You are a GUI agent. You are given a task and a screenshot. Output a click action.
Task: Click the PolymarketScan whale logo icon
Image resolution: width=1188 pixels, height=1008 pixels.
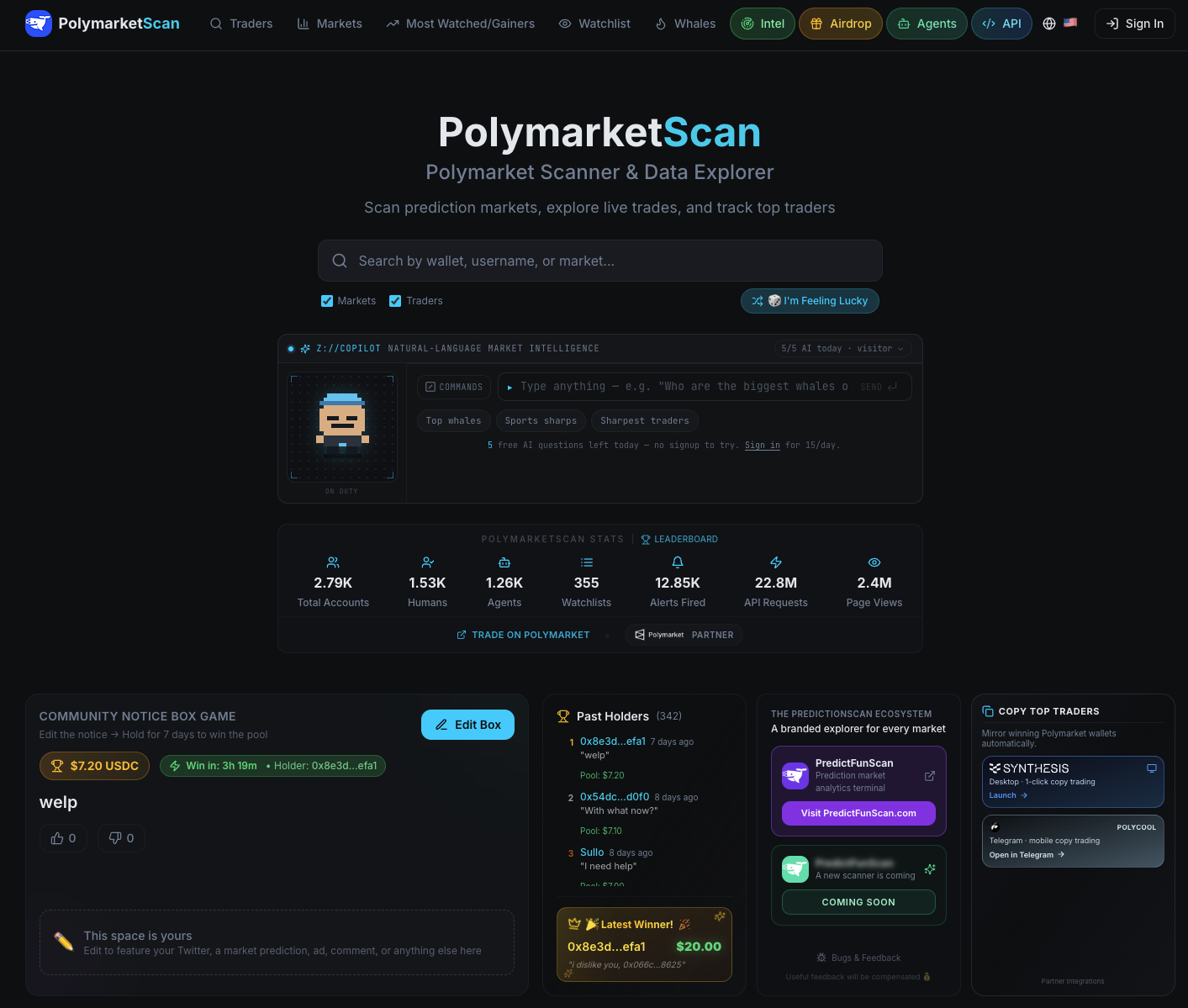[39, 24]
